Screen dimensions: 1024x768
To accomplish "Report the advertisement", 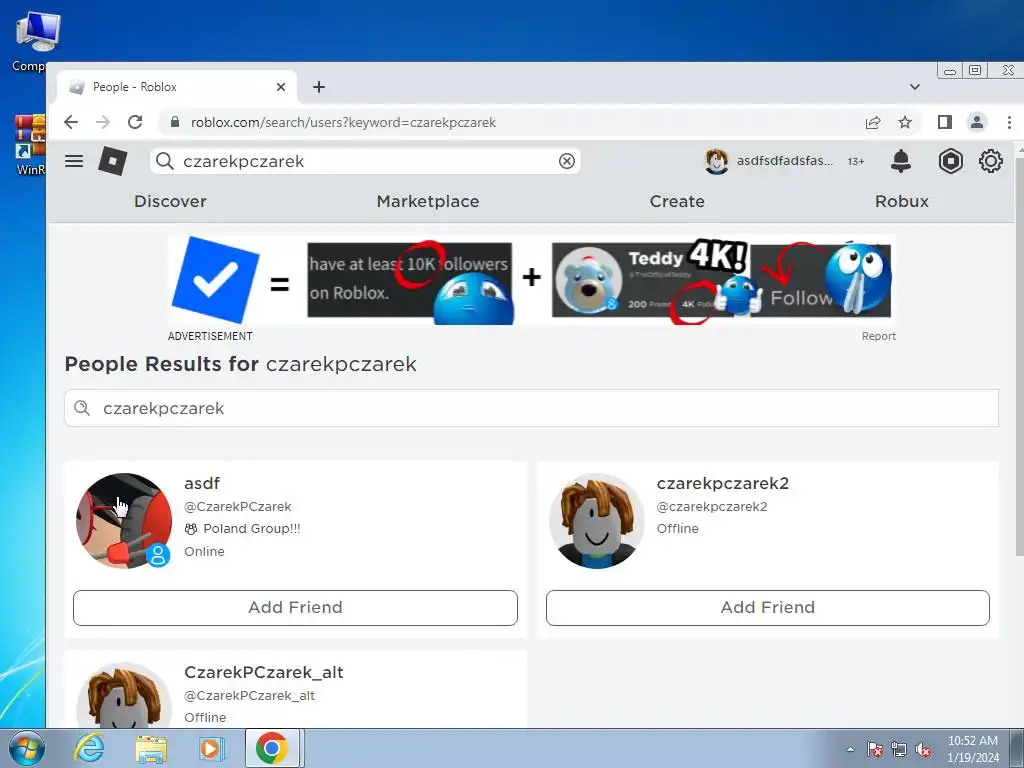I will click(x=878, y=336).
